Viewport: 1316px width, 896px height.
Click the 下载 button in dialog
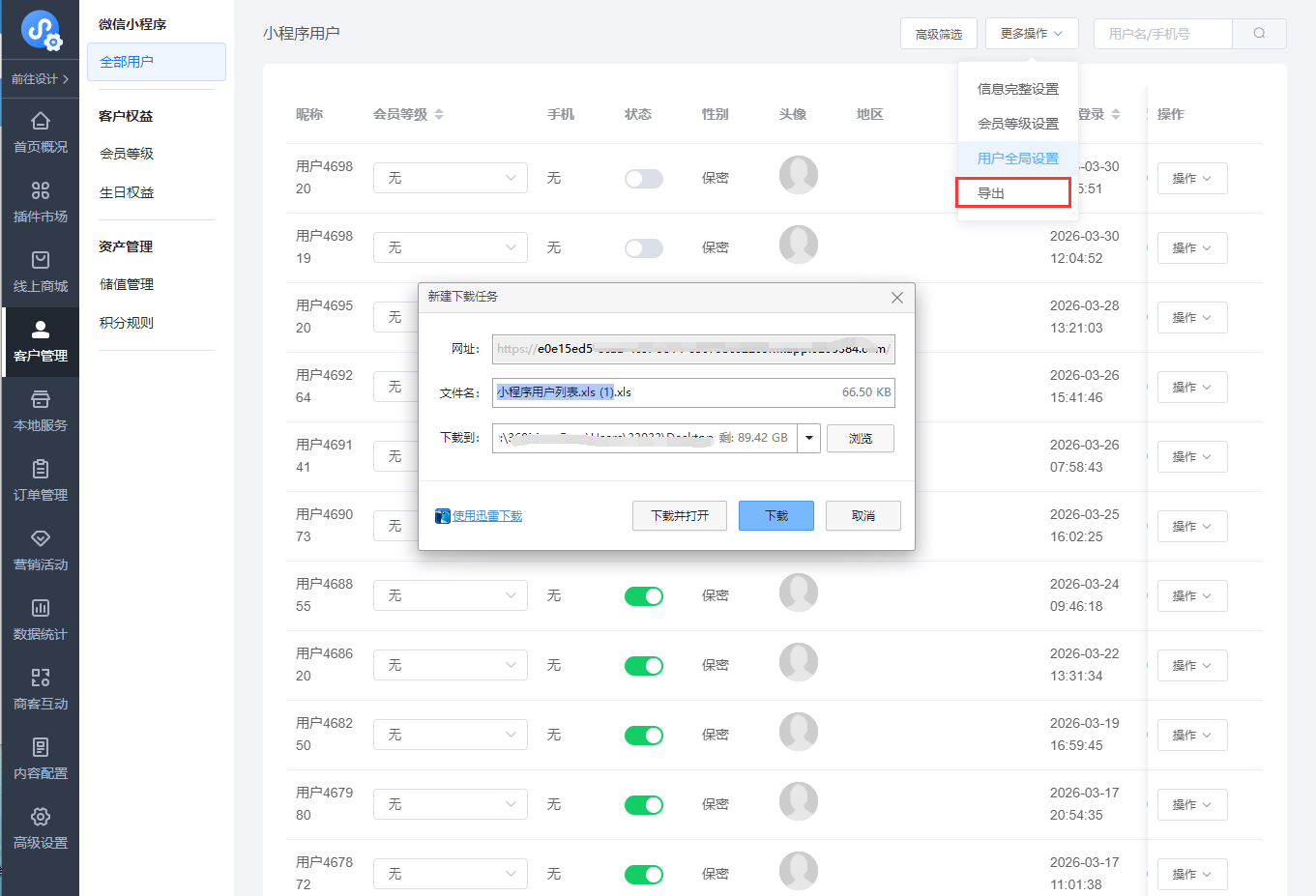pos(775,516)
